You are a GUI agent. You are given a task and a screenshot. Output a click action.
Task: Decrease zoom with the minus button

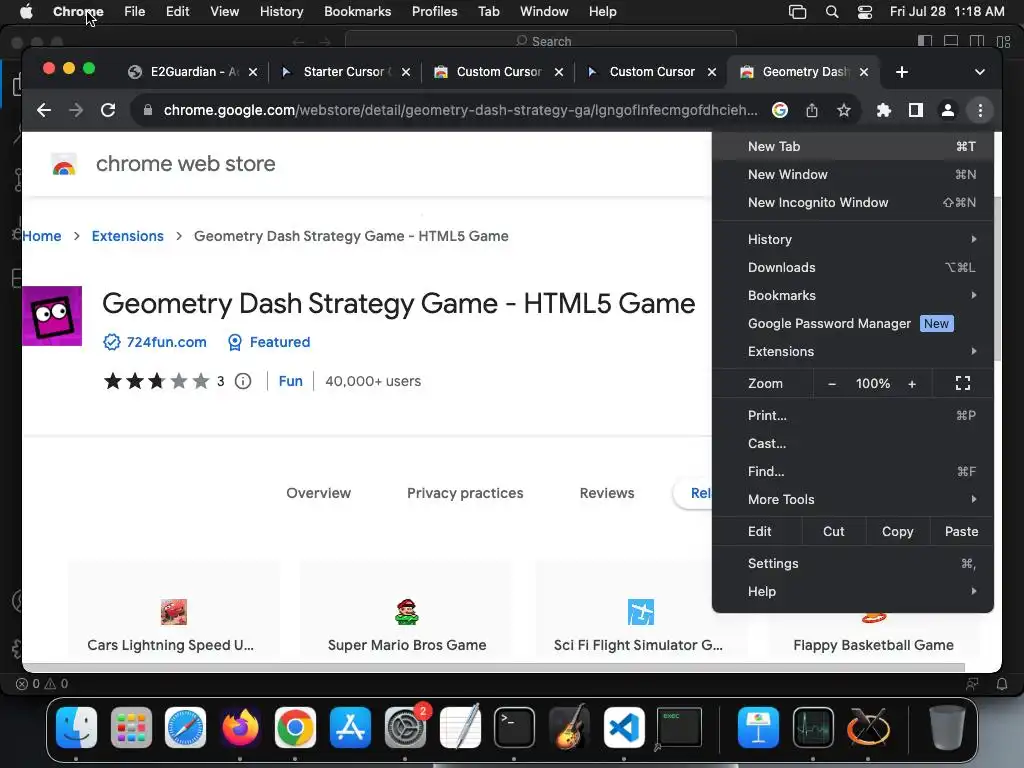coord(831,384)
